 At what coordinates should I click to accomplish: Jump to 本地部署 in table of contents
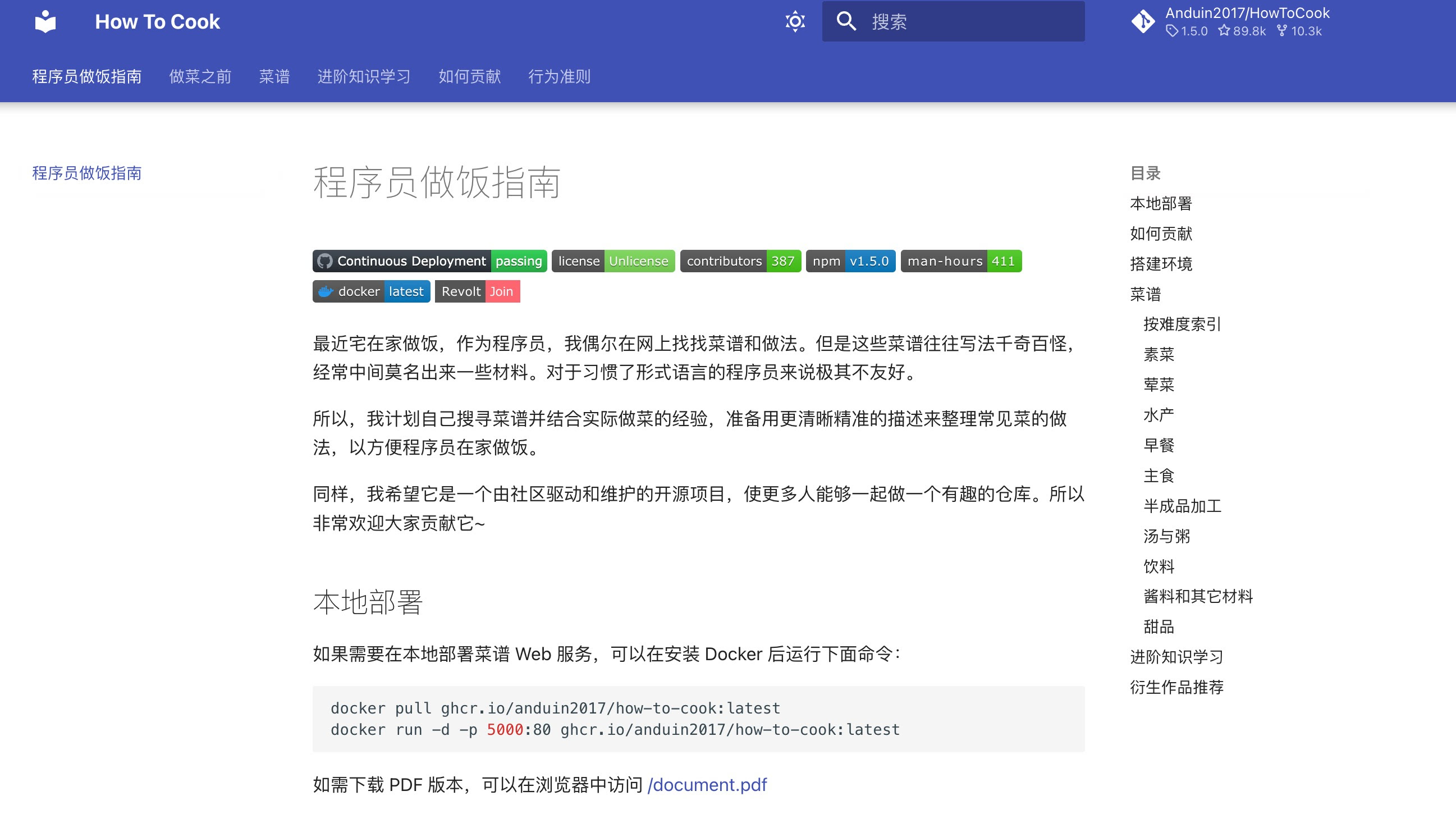[1161, 203]
